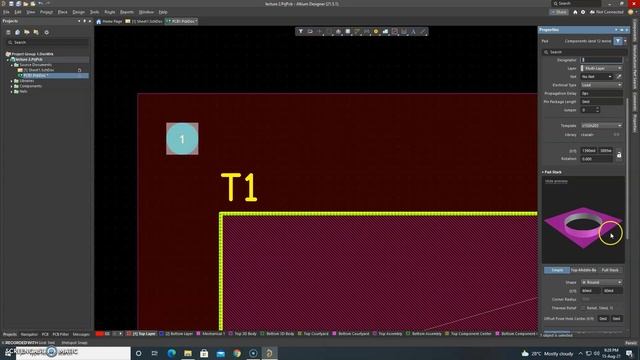Screen dimensions: 640x360
Task: Click the user account icon top right
Action: 631,12
